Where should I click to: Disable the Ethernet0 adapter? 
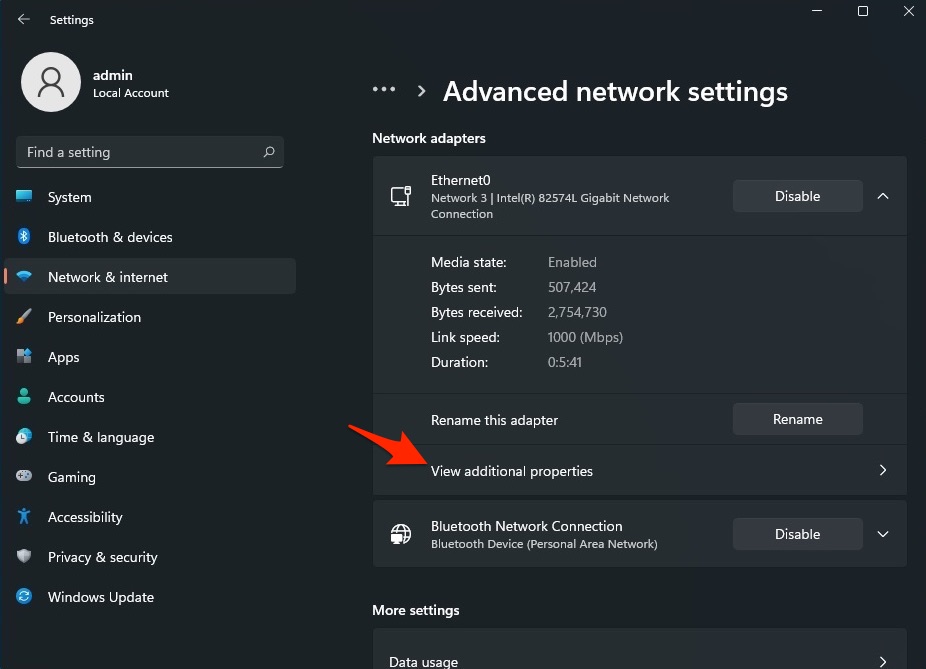(797, 196)
